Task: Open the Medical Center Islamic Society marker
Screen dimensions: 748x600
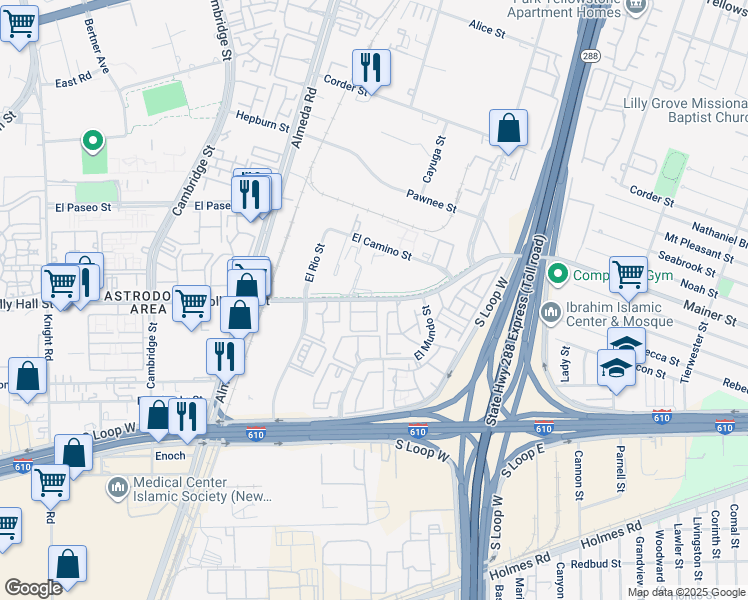Action: pos(118,488)
